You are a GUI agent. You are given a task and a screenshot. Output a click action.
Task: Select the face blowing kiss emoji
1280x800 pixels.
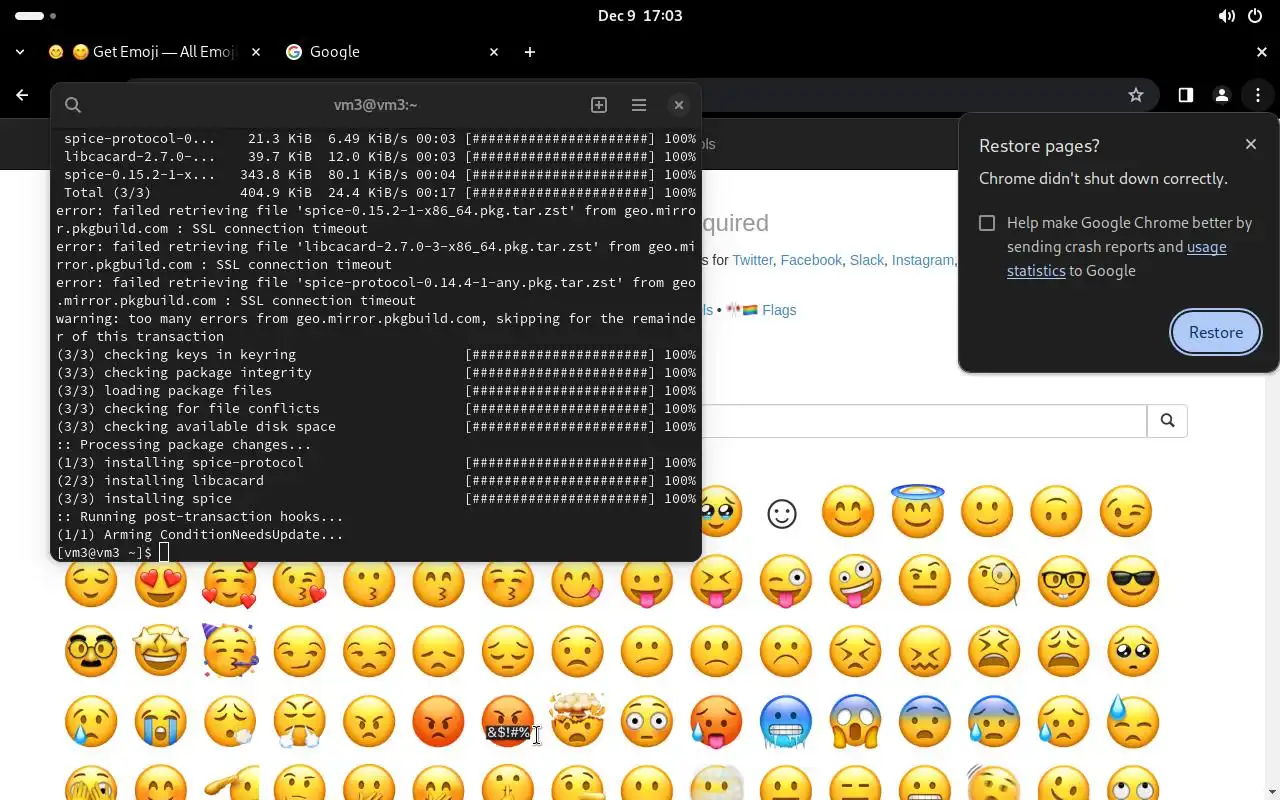(x=299, y=581)
